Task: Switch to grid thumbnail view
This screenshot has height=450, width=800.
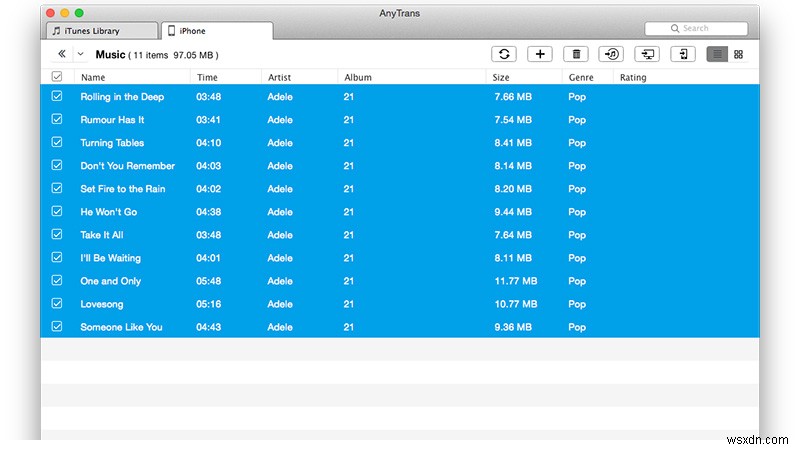Action: click(738, 54)
